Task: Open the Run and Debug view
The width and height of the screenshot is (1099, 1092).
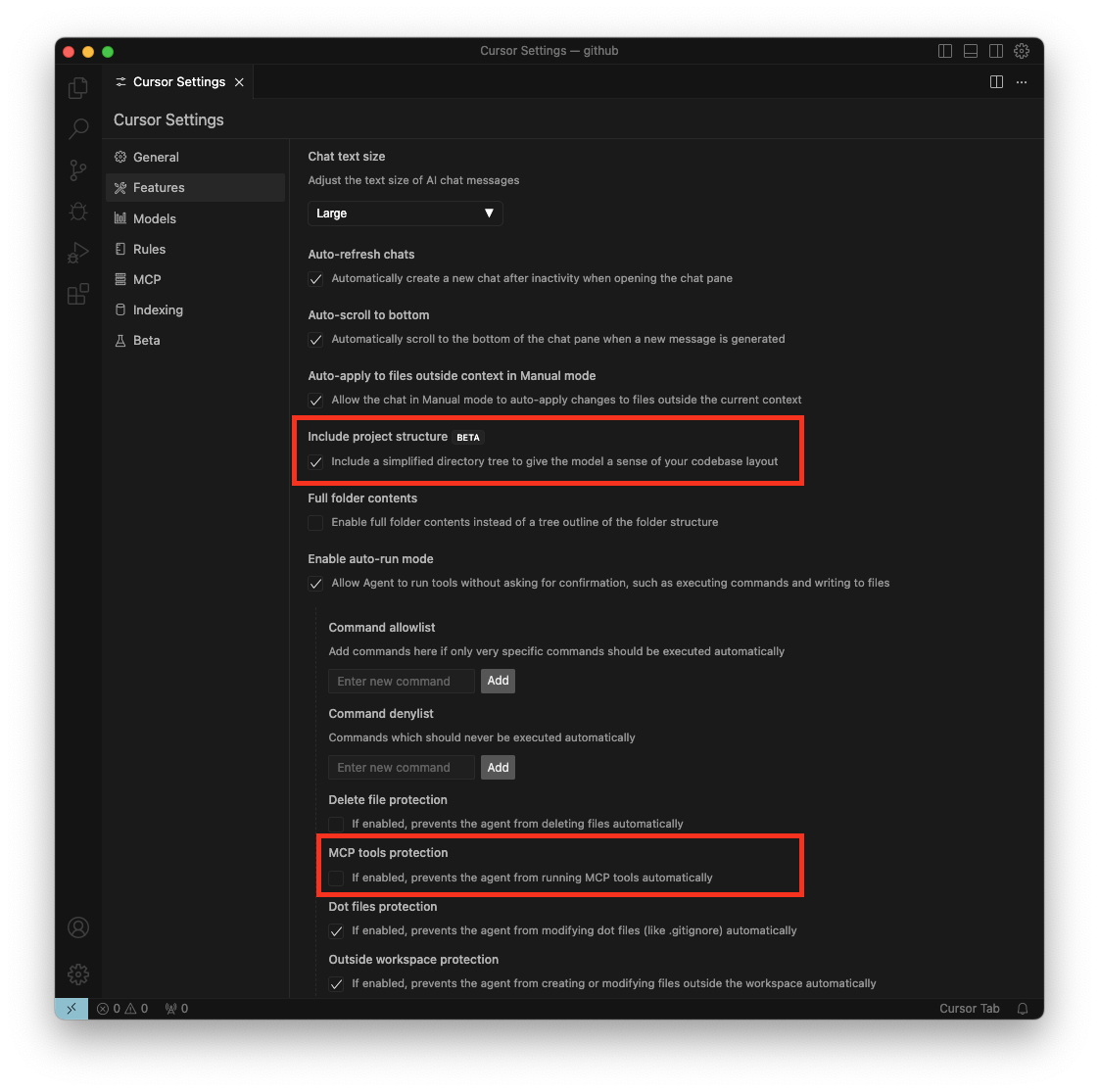Action: coord(78,253)
